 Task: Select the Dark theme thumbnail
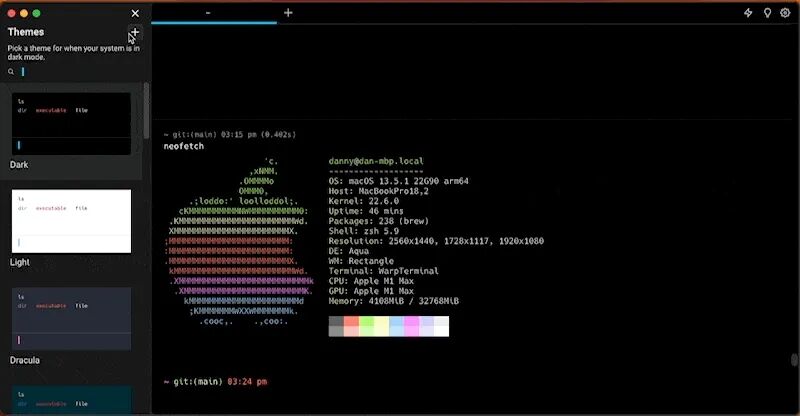71,124
